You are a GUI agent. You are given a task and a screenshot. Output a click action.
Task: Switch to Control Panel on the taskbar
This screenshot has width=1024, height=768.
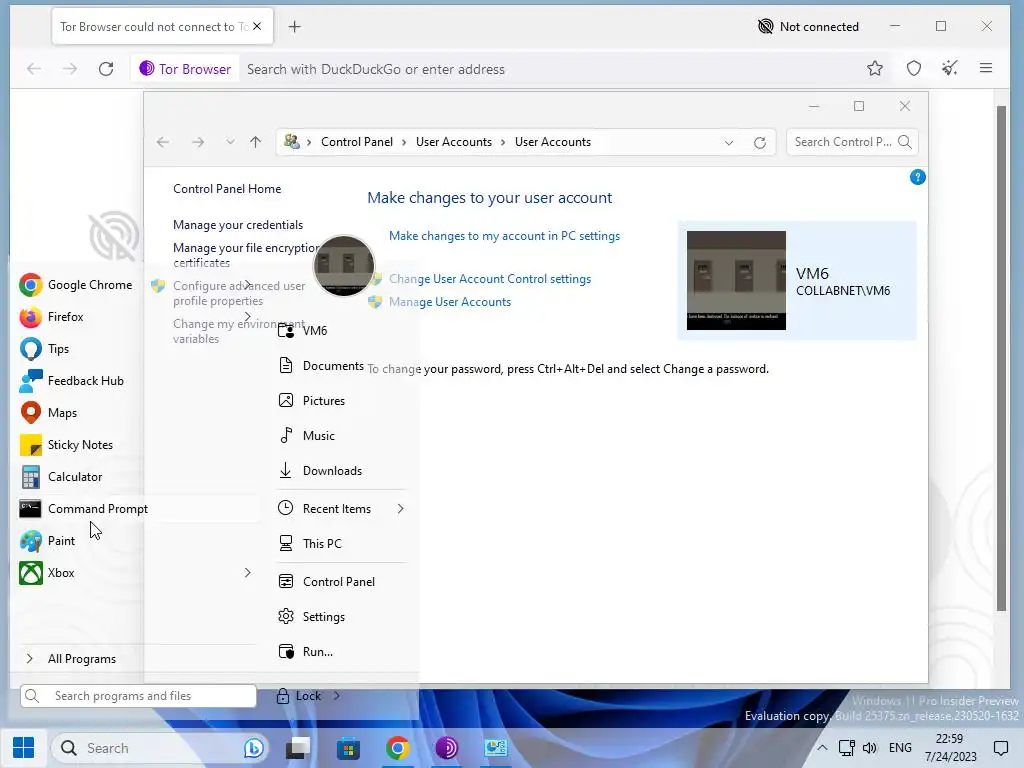(496, 748)
